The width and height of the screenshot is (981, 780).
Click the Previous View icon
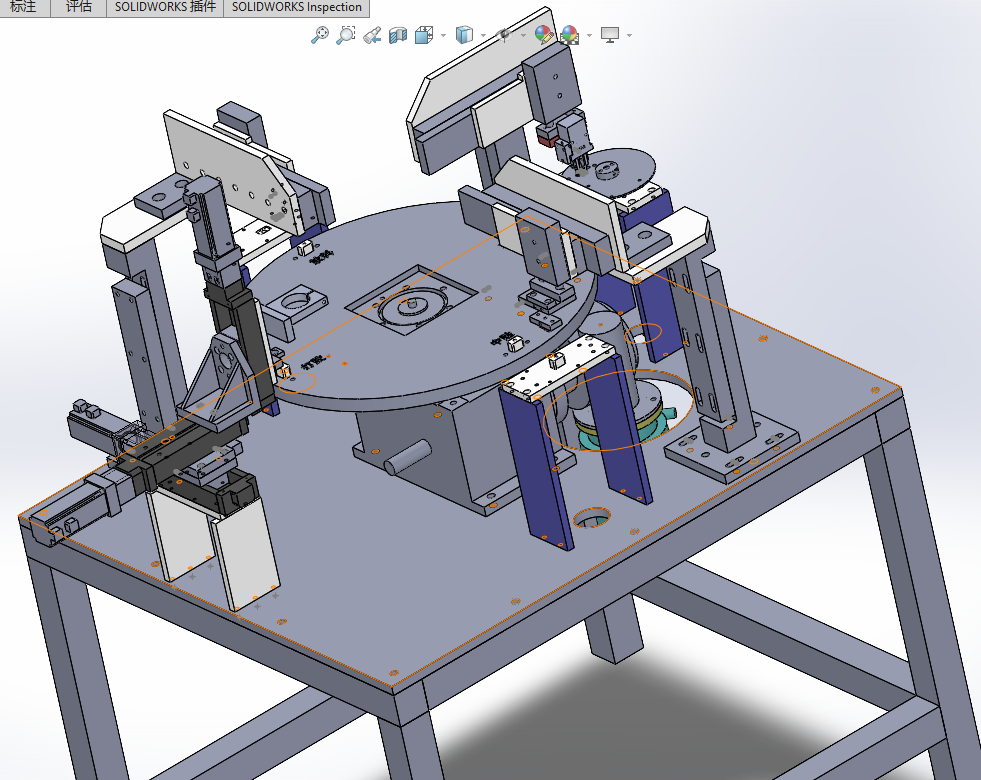click(x=372, y=35)
